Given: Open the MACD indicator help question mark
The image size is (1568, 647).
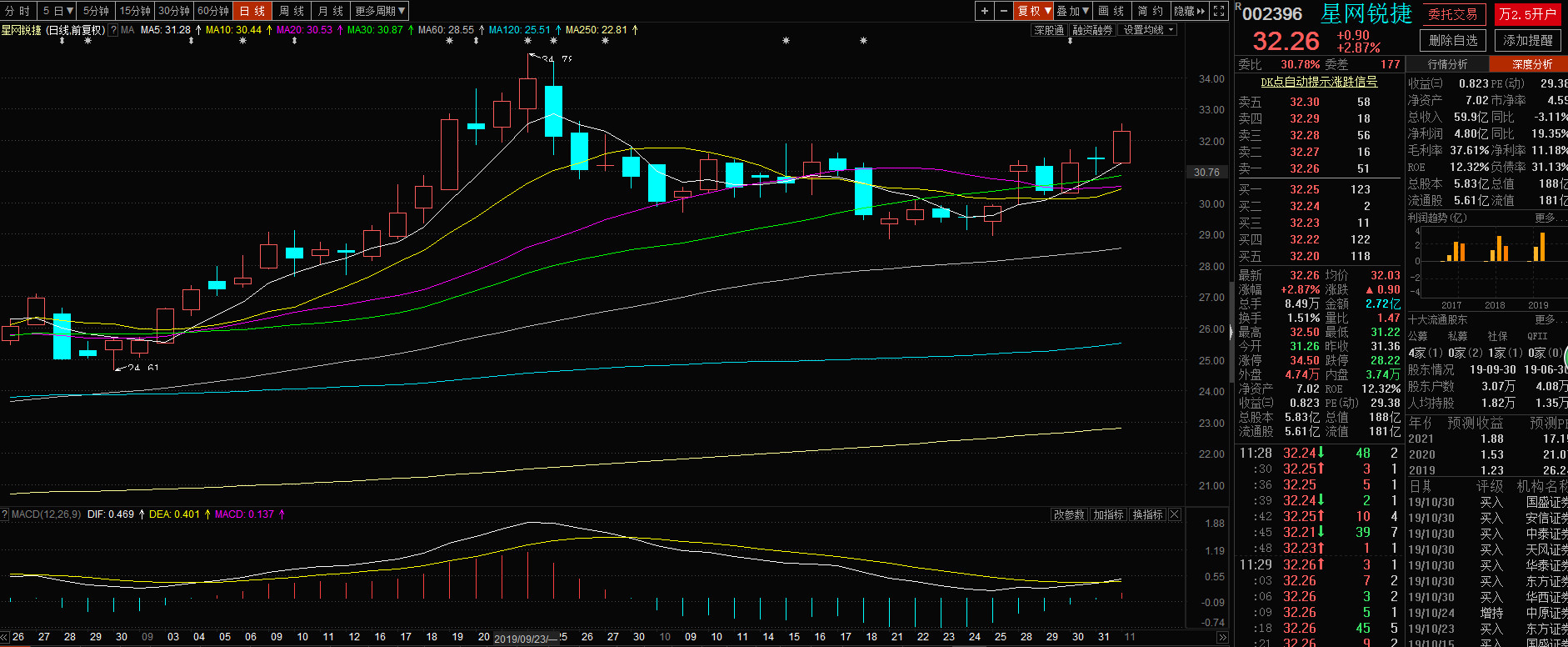Looking at the screenshot, I should click(x=5, y=514).
